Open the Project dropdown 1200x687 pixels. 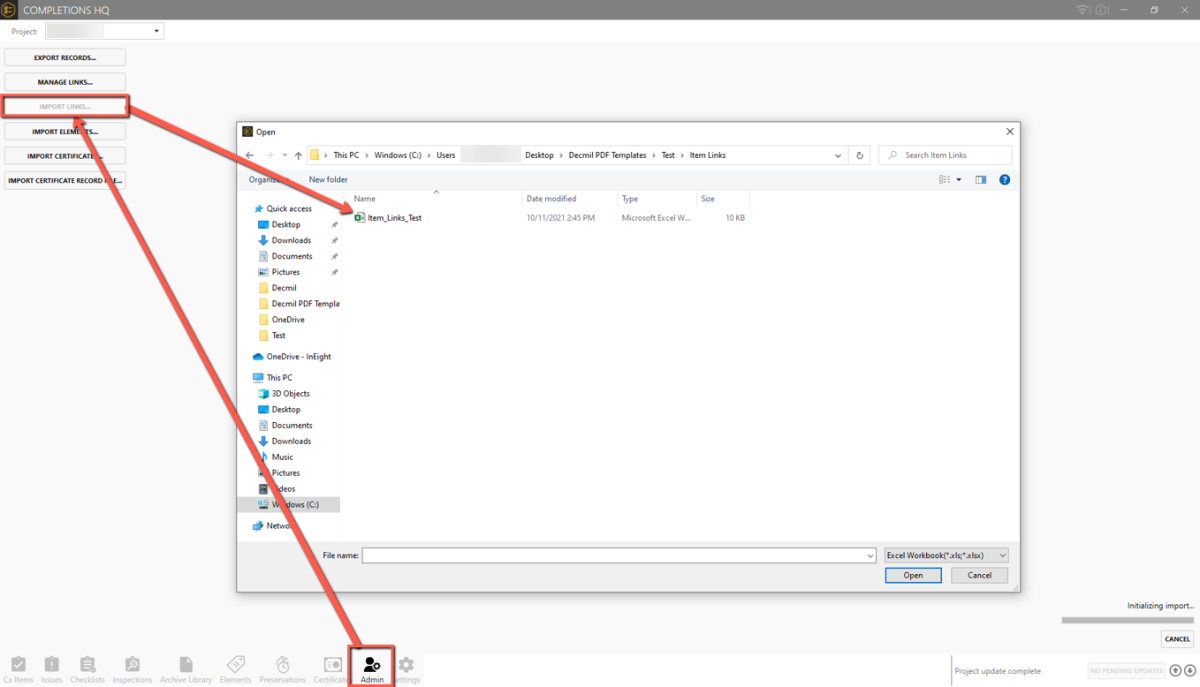coord(103,32)
